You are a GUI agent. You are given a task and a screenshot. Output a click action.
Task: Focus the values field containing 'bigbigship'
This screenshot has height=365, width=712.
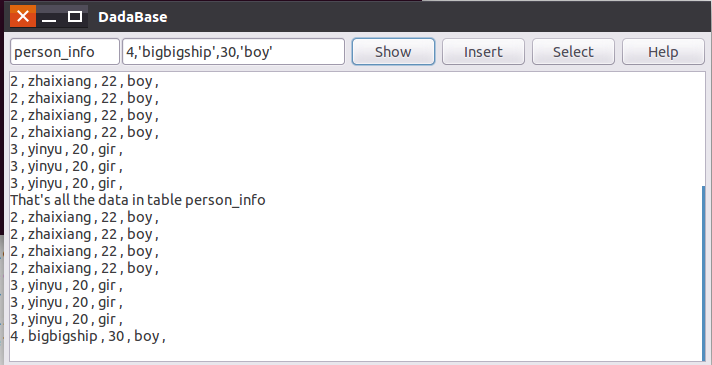tap(233, 52)
